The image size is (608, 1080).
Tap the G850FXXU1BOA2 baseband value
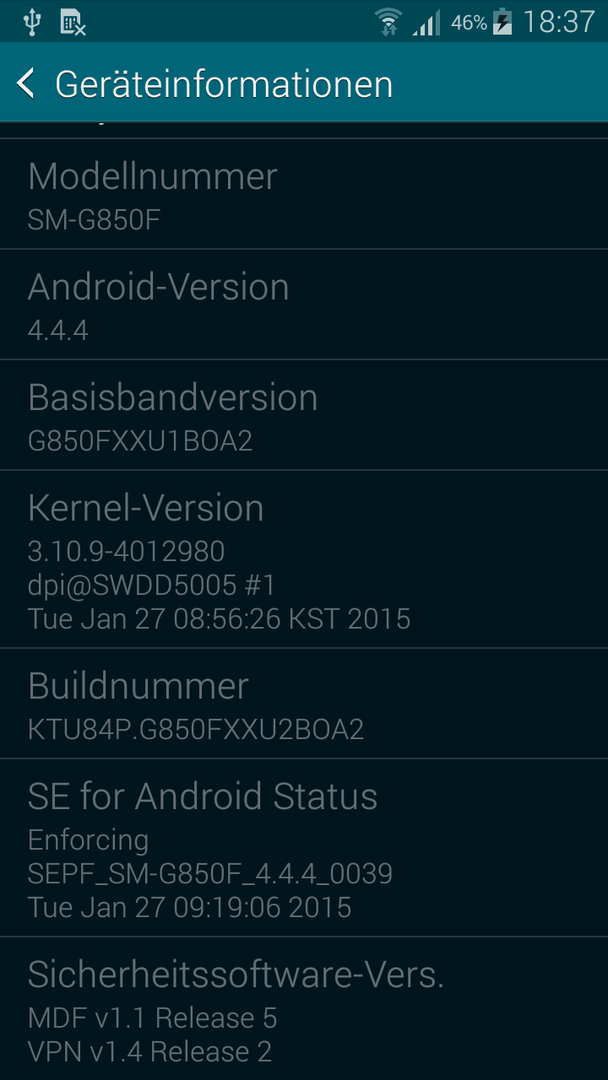(140, 441)
